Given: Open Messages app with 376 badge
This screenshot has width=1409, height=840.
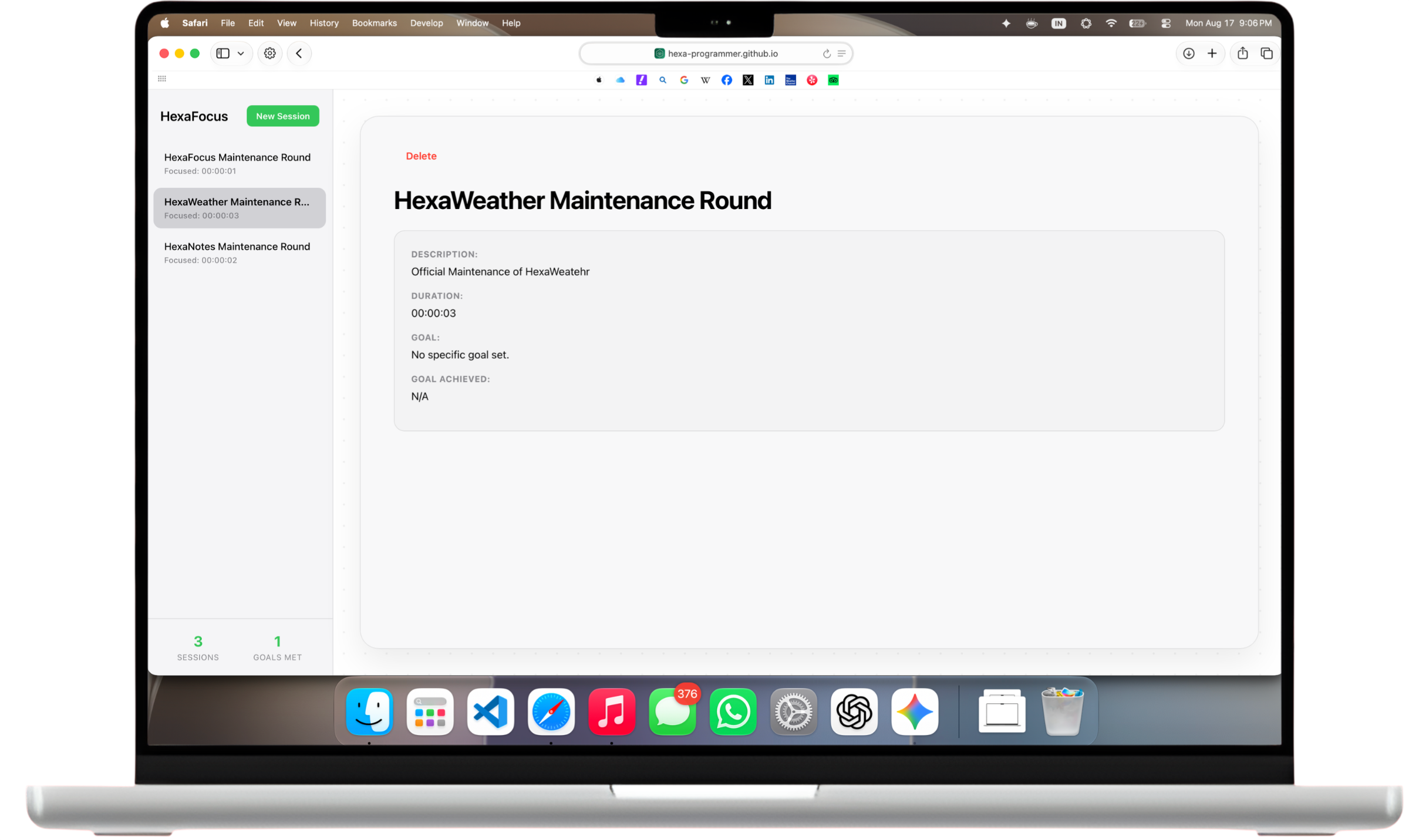Looking at the screenshot, I should 672,712.
